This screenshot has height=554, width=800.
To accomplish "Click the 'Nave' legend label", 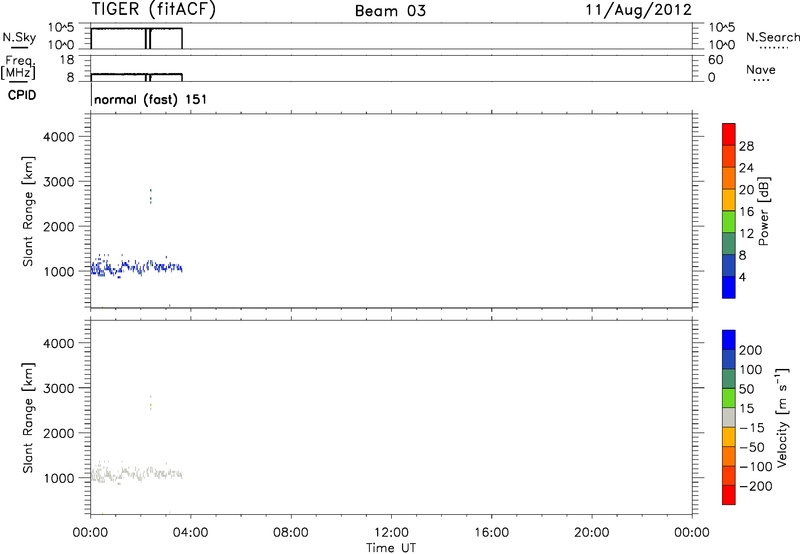I will [x=761, y=70].
